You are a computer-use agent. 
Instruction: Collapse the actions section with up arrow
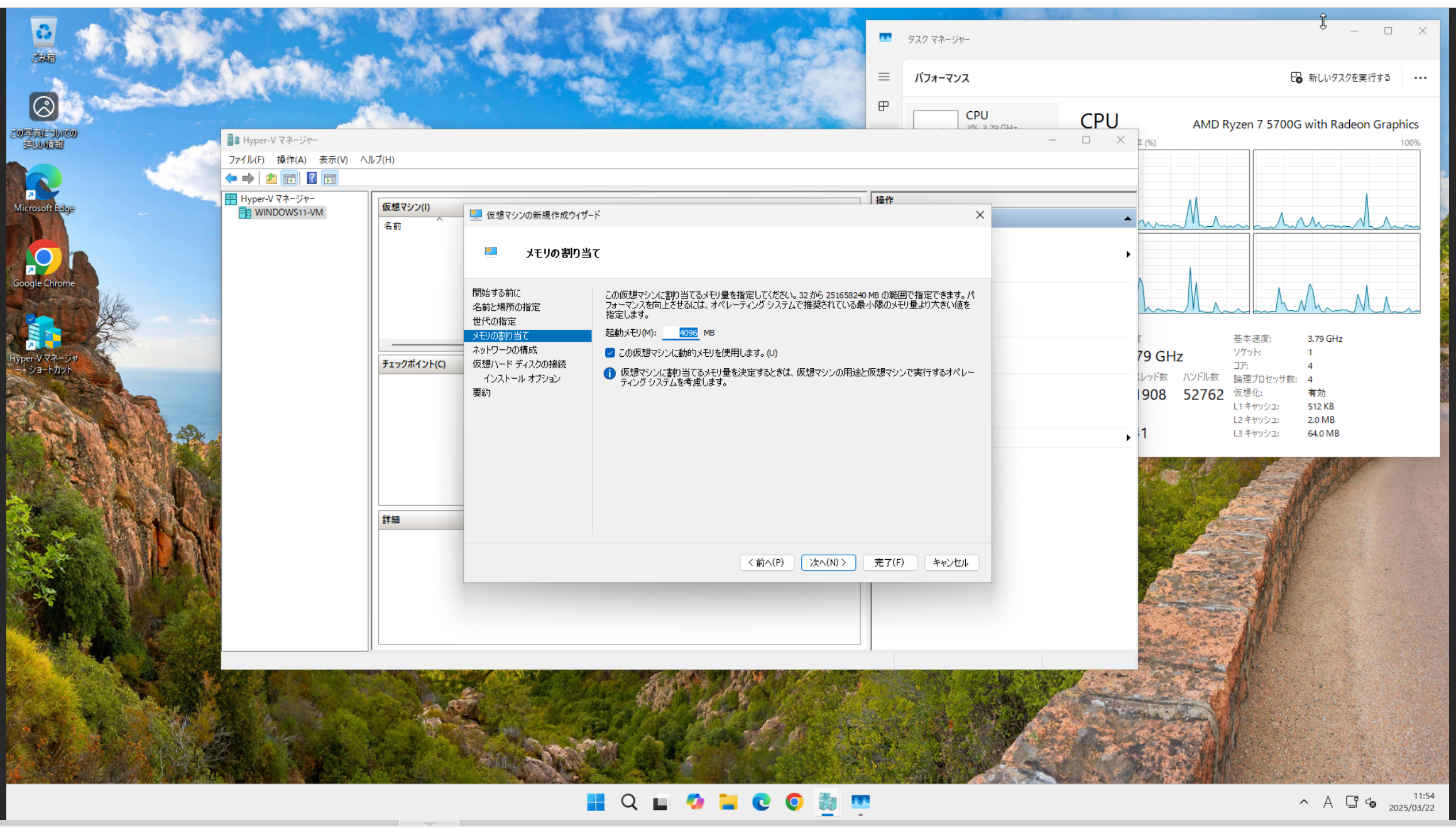1127,219
